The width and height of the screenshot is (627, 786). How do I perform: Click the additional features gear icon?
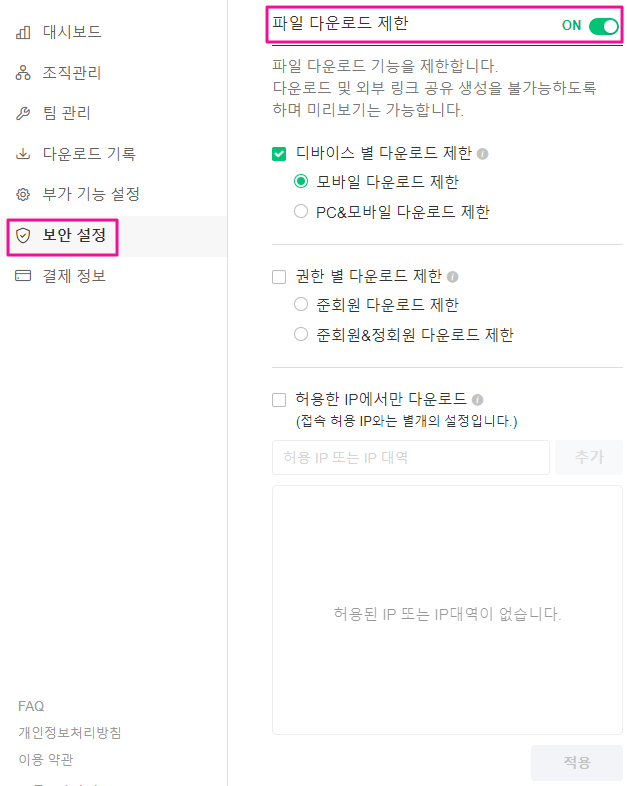click(23, 194)
